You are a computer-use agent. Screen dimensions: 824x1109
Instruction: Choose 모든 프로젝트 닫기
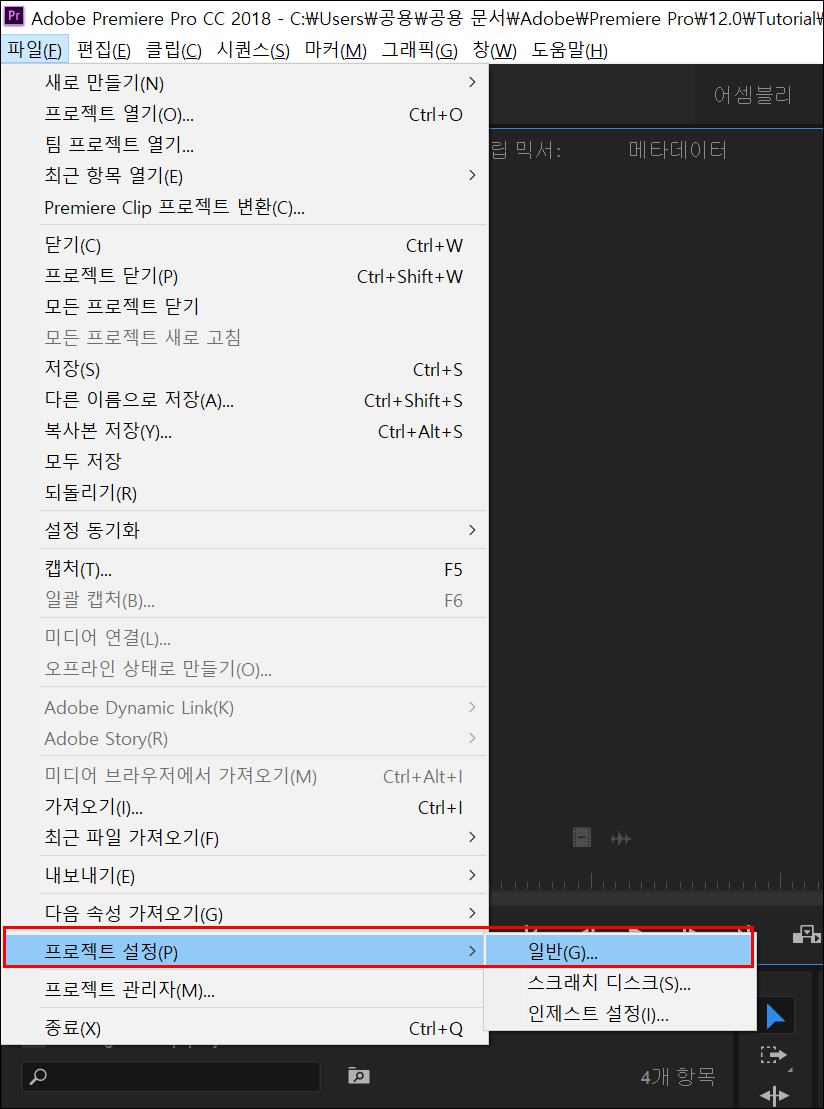pos(245,307)
